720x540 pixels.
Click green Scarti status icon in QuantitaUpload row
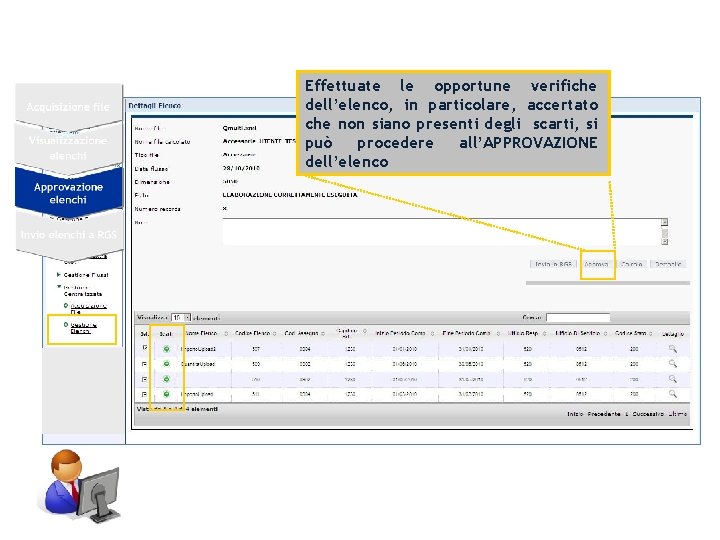[x=166, y=364]
